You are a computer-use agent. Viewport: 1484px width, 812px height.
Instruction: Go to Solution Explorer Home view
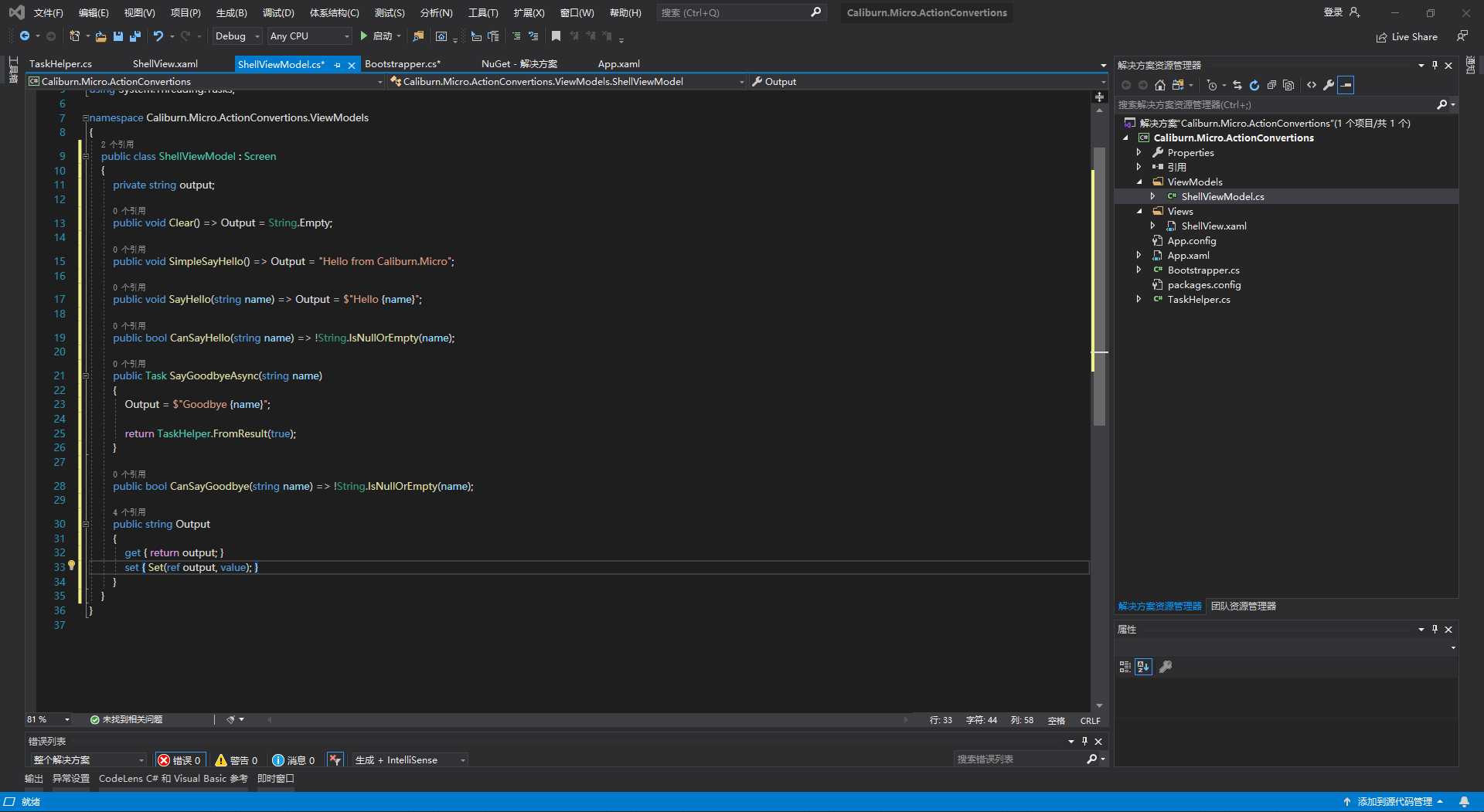click(x=1159, y=85)
